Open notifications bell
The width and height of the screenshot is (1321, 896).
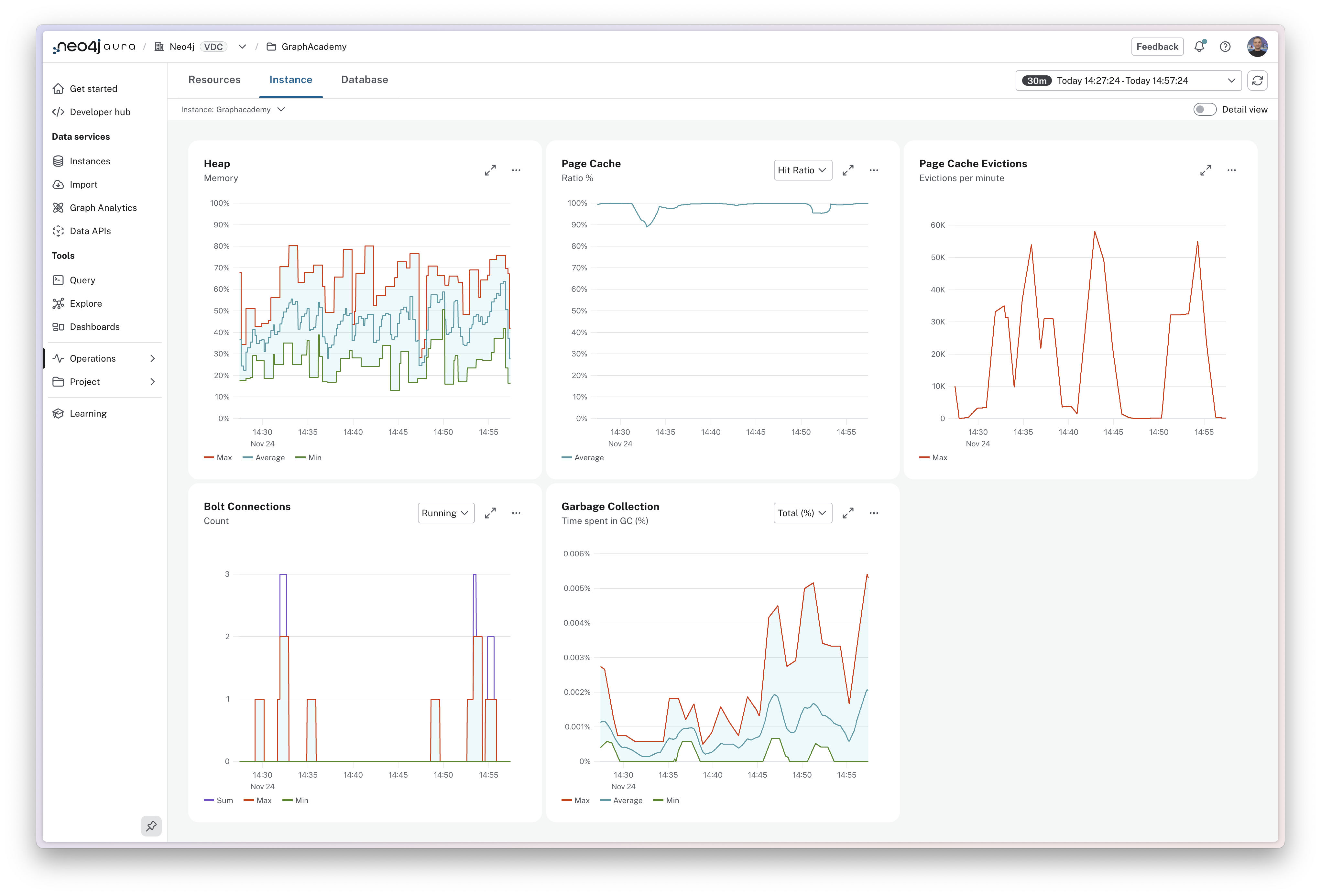point(1199,46)
